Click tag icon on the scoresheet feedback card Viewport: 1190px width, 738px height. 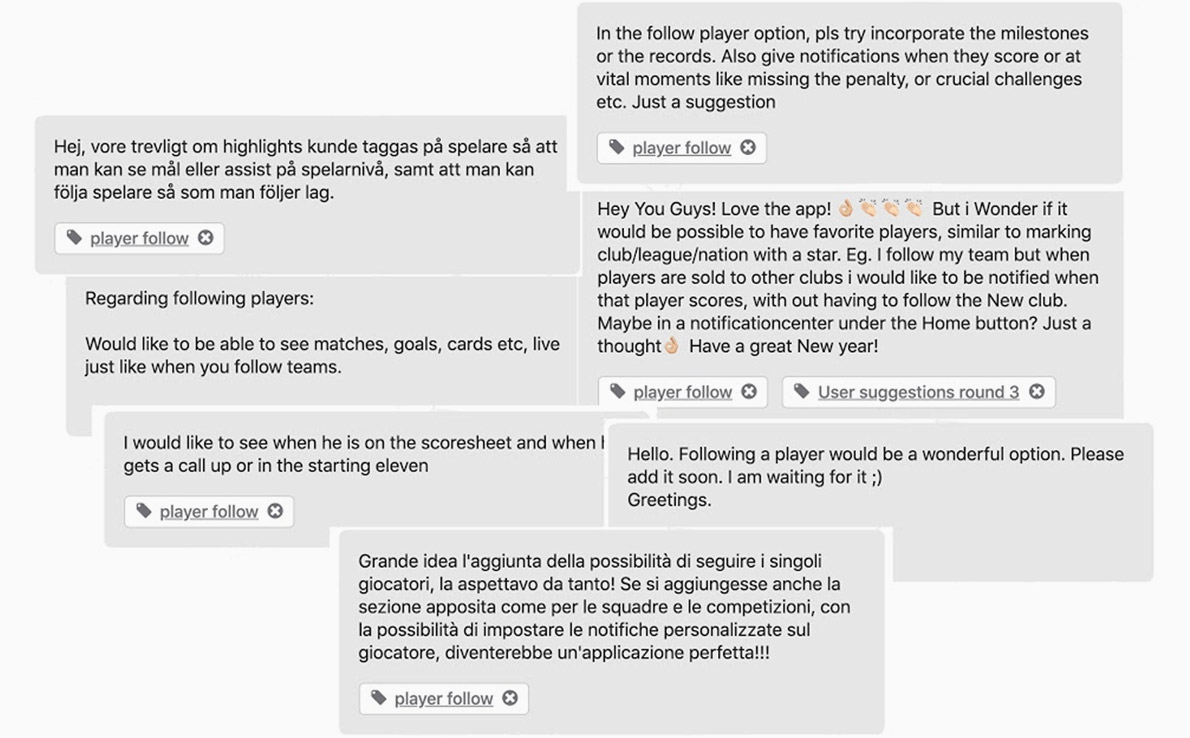(x=144, y=511)
